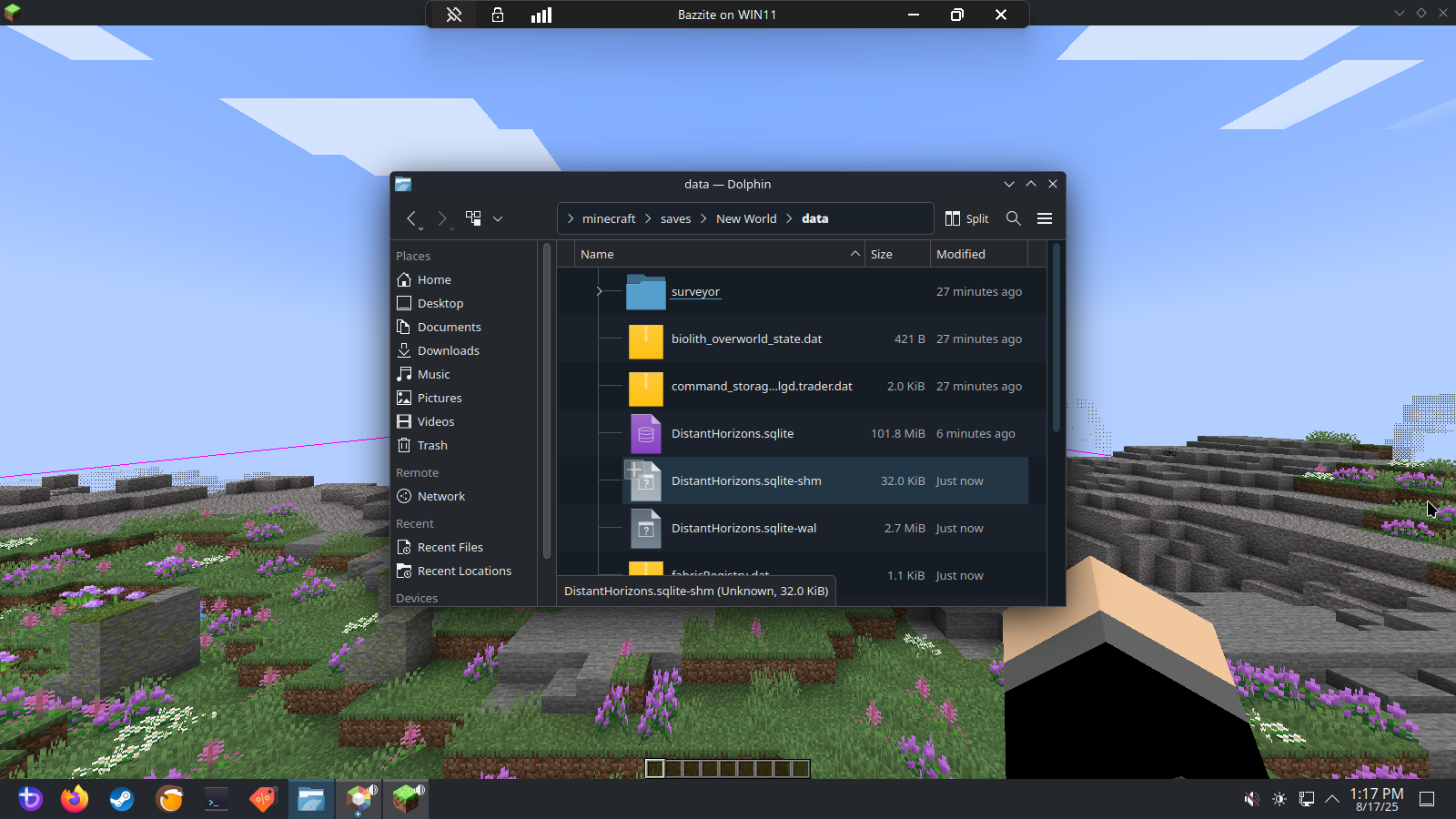Click the data breadcrumb segment
This screenshot has height=819, width=1456.
pos(814,218)
